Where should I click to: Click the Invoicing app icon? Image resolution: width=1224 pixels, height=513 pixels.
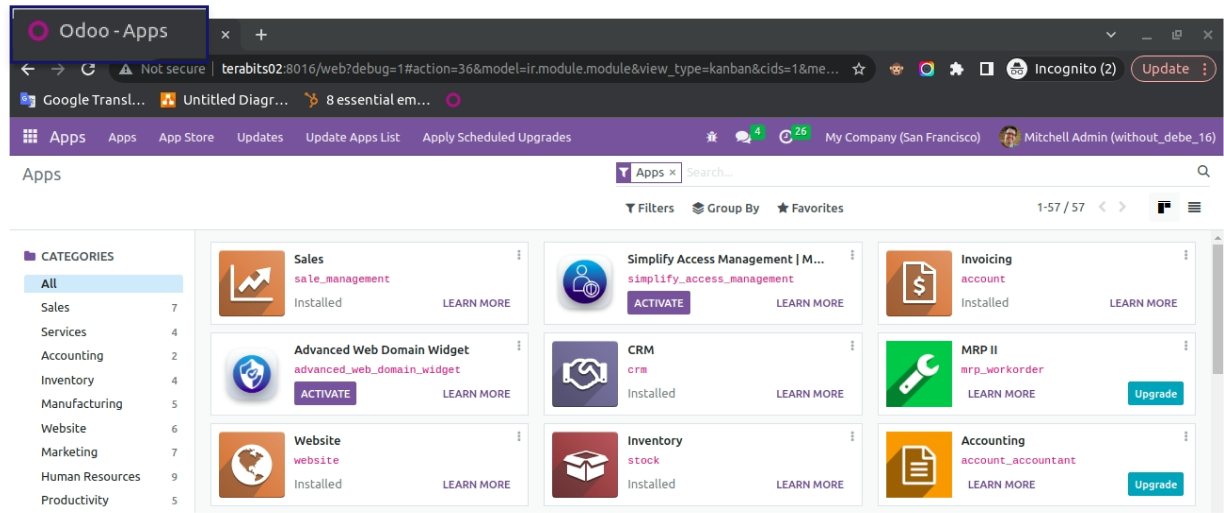click(919, 283)
